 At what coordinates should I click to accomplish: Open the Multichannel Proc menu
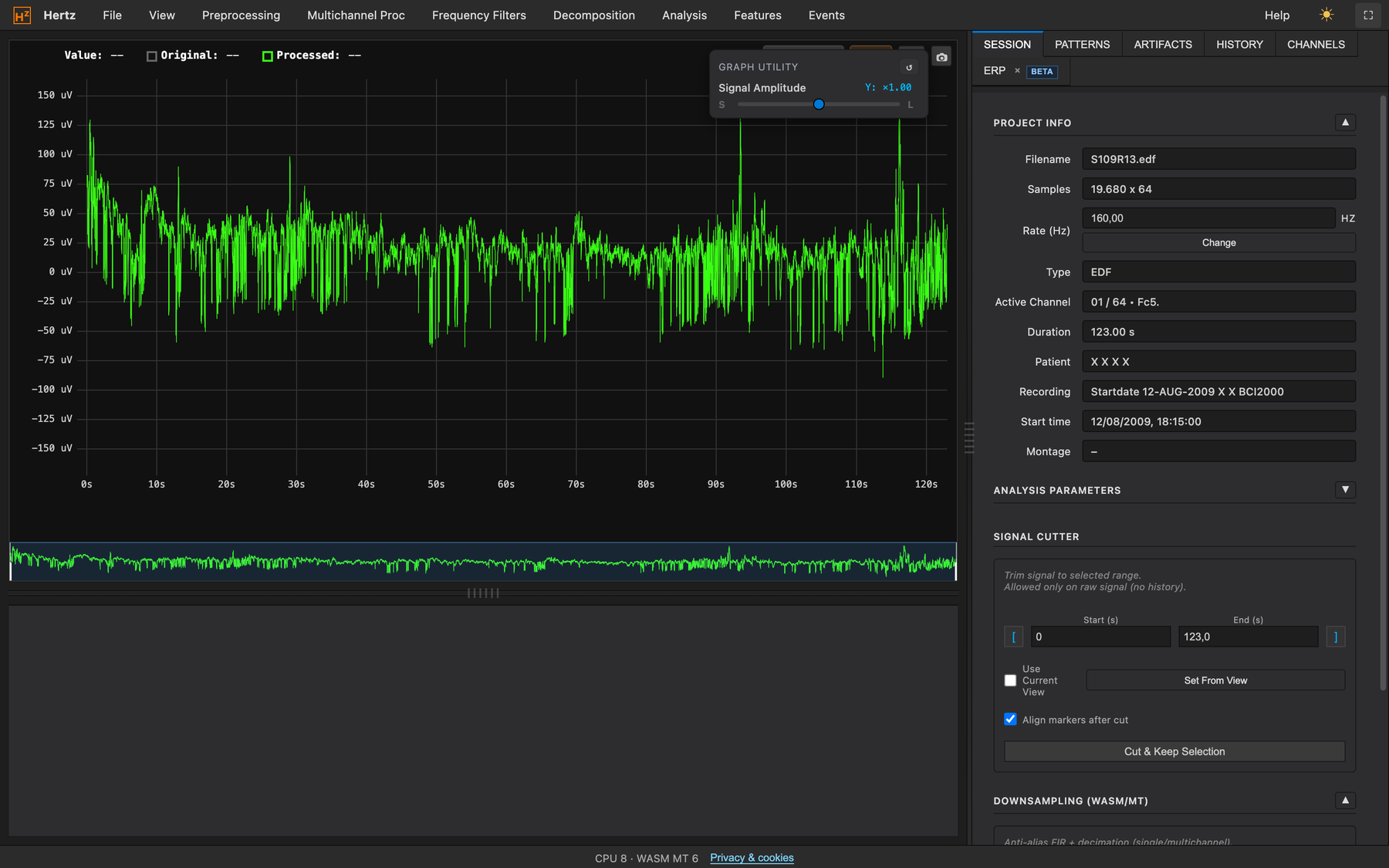[x=356, y=15]
